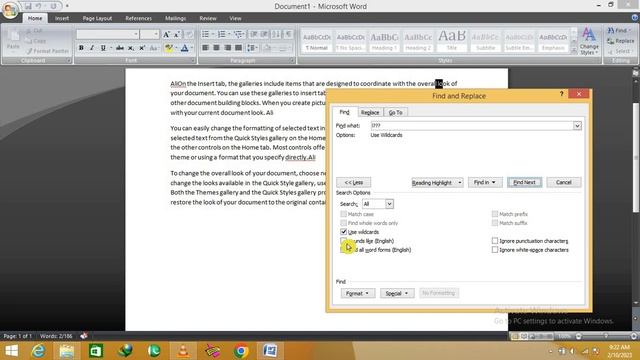The width and height of the screenshot is (640, 360).
Task: Tick the Match case checkbox
Action: coord(344,214)
